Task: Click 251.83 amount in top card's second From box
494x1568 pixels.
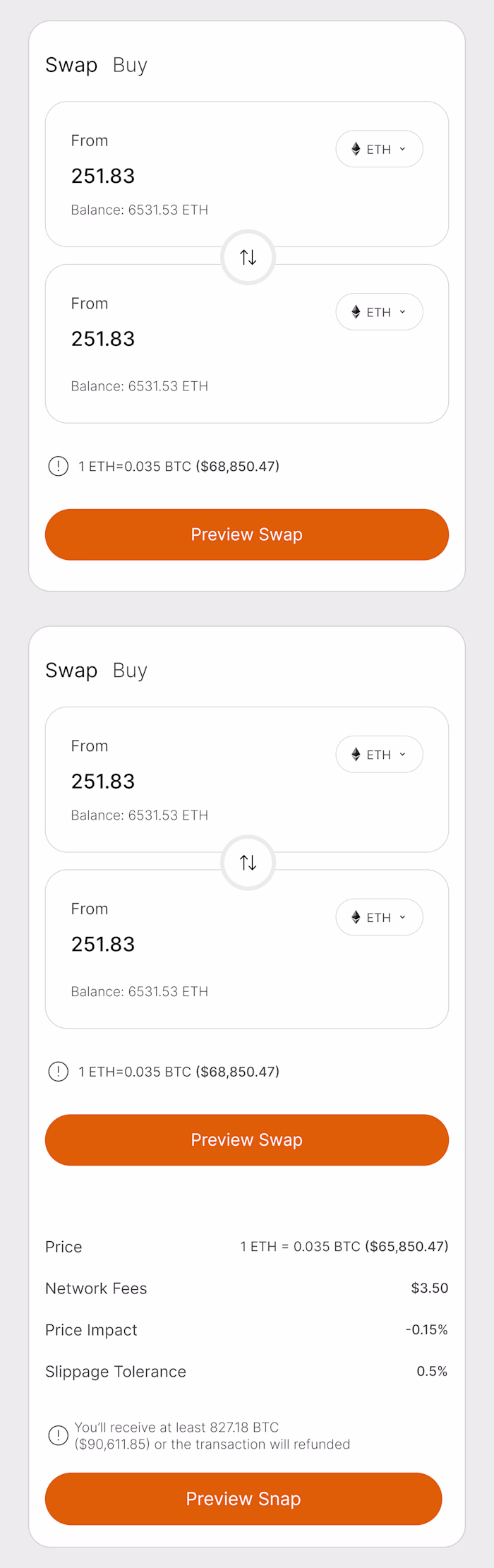Action: coord(103,339)
